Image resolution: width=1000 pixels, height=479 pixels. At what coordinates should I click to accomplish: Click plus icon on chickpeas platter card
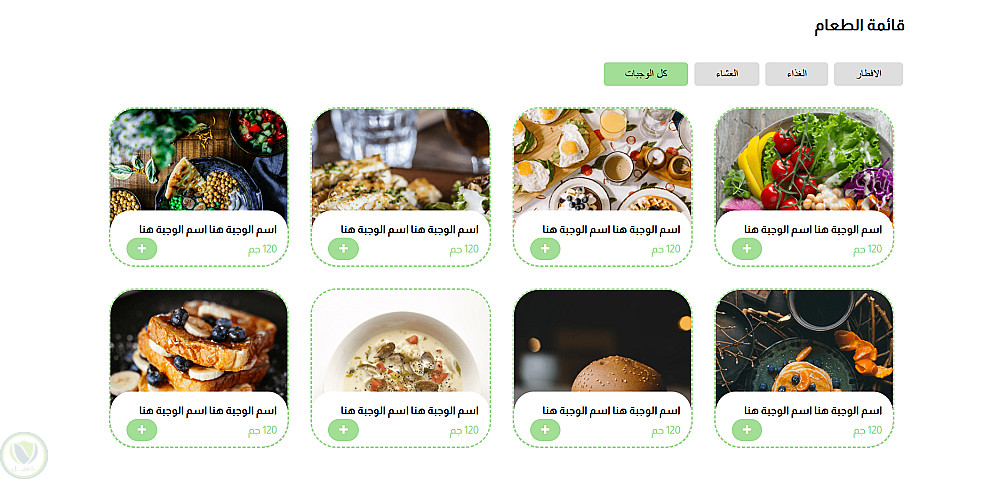click(x=142, y=249)
